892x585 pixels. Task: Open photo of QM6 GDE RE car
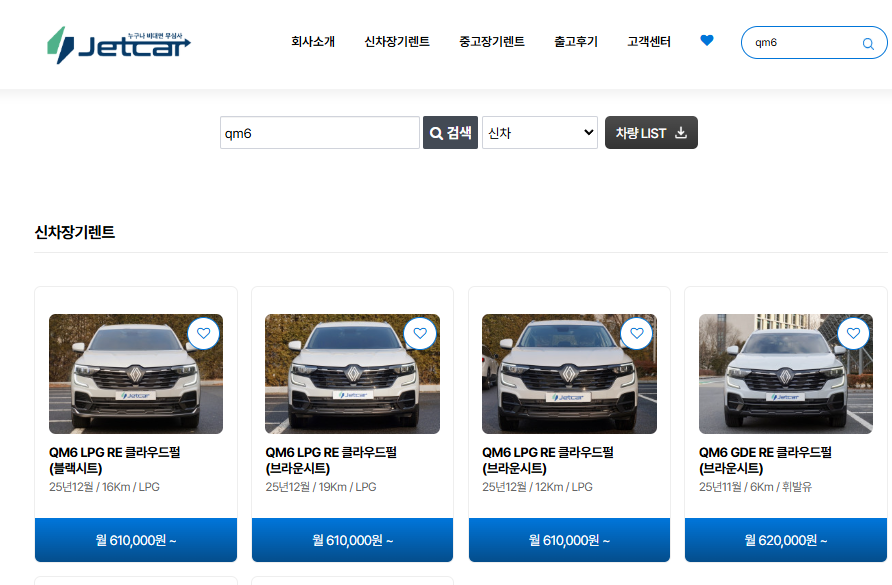(x=786, y=374)
